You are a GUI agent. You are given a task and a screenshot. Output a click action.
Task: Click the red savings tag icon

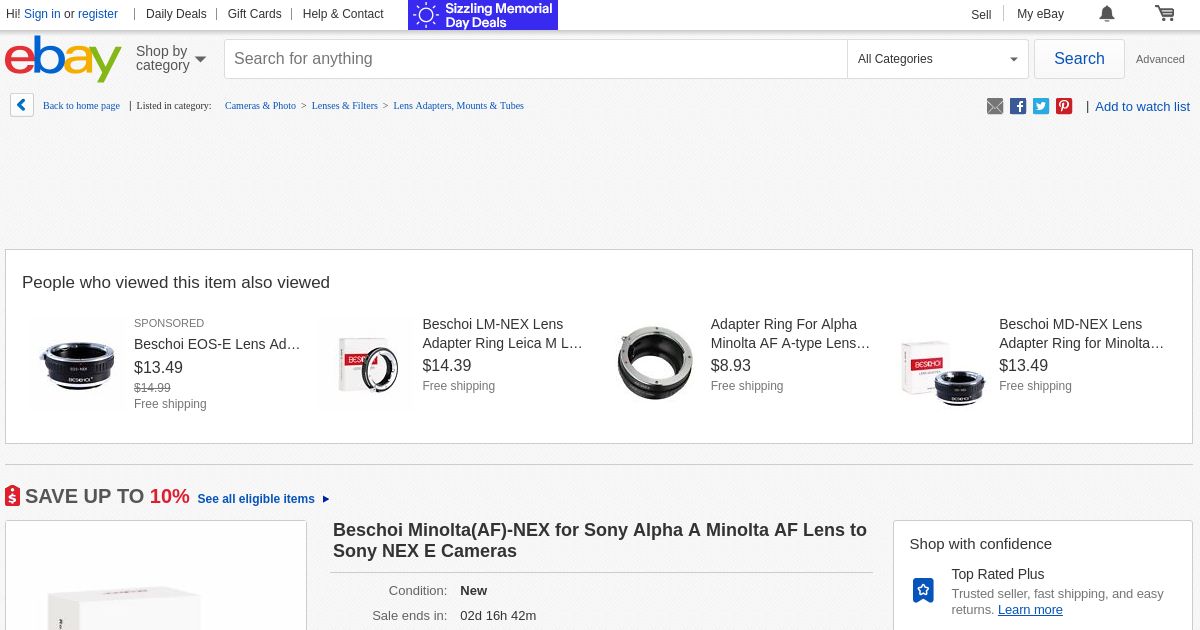pos(12,496)
